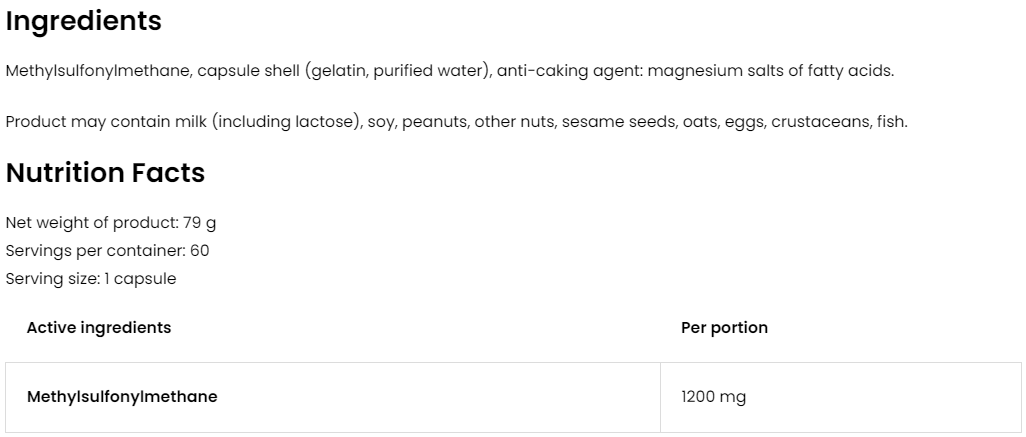
Task: Click the bold Methylsulfonylmethane table cell
Action: [x=122, y=397]
